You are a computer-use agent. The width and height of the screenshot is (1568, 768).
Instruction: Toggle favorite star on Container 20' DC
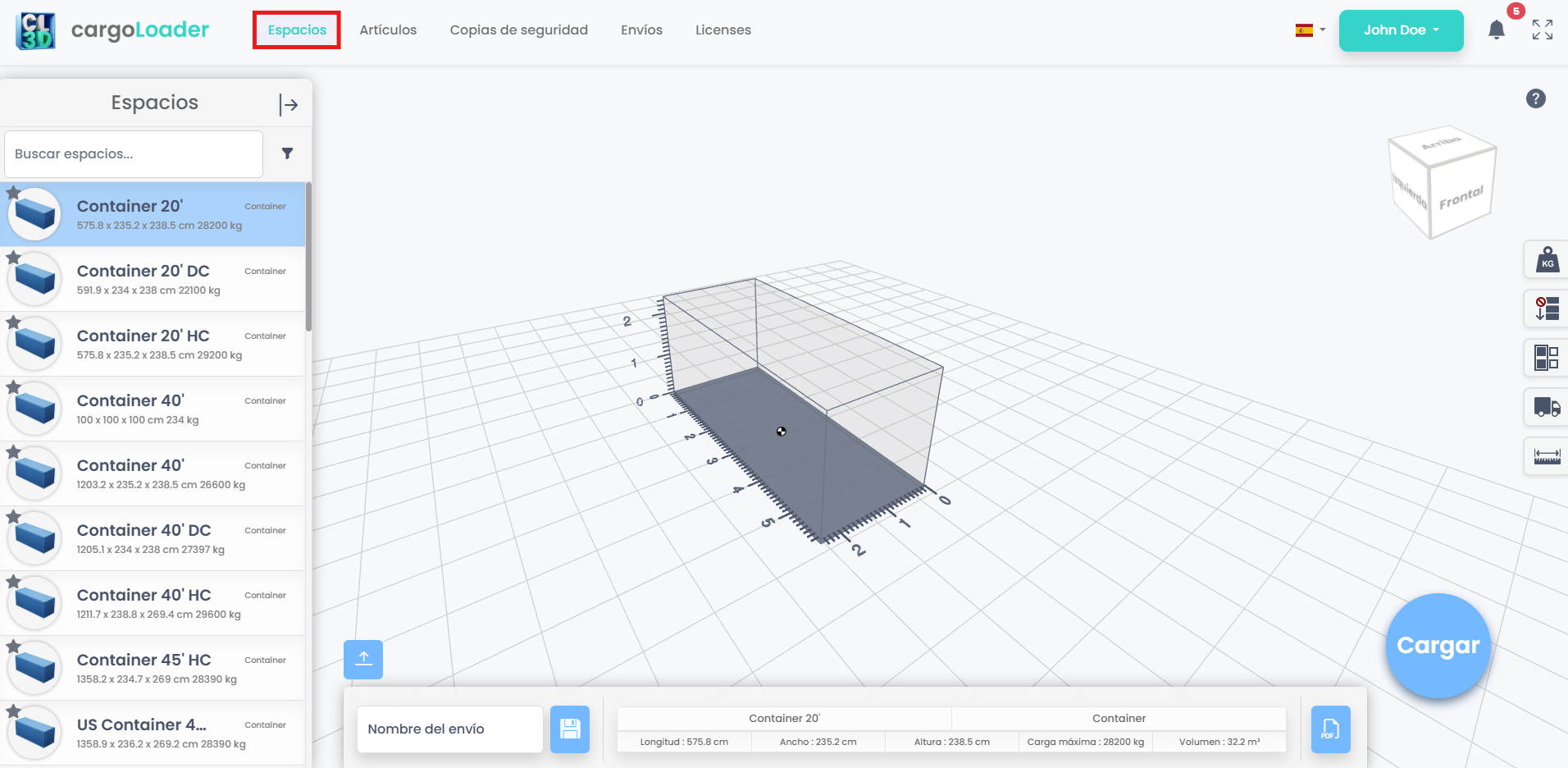click(13, 258)
